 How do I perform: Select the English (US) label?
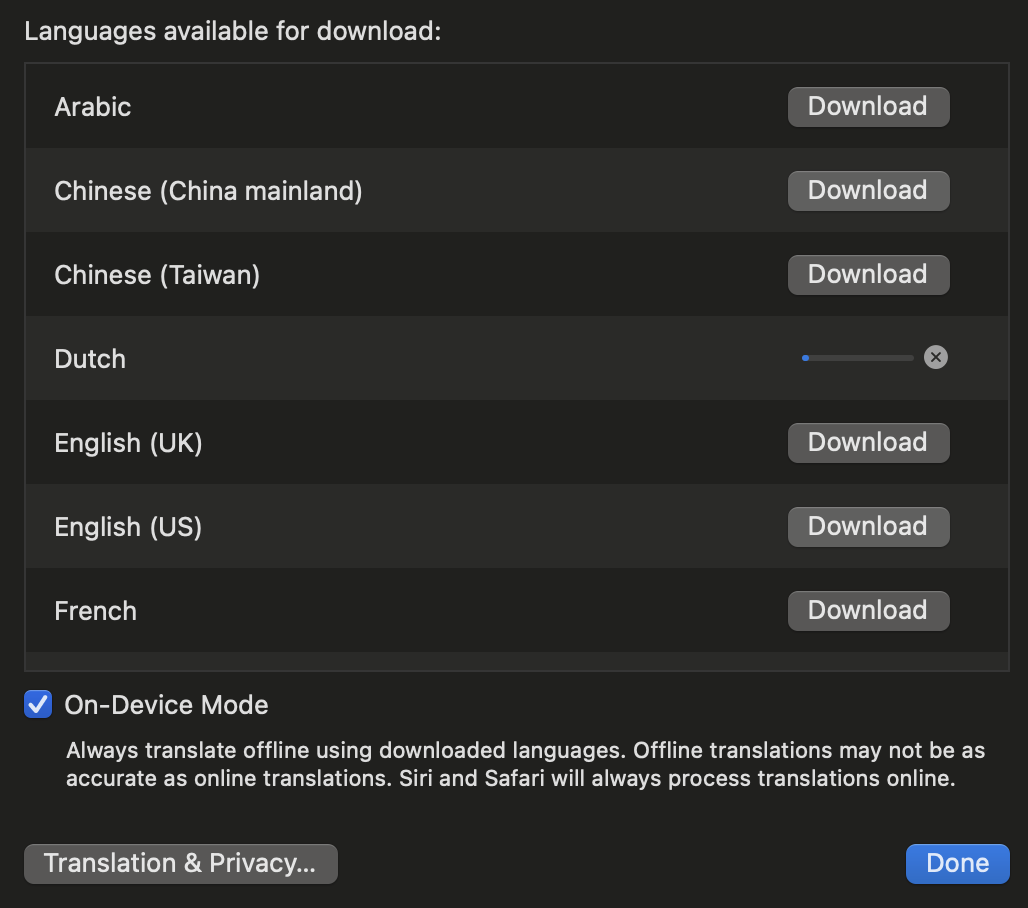pos(128,526)
